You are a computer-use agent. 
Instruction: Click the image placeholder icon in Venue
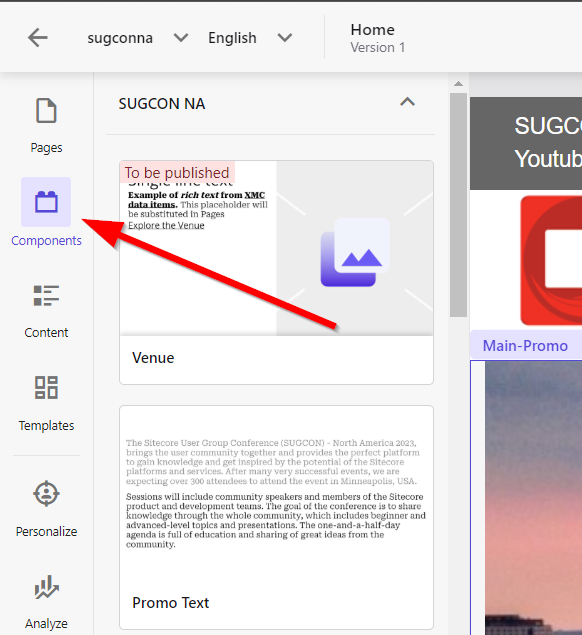[355, 252]
